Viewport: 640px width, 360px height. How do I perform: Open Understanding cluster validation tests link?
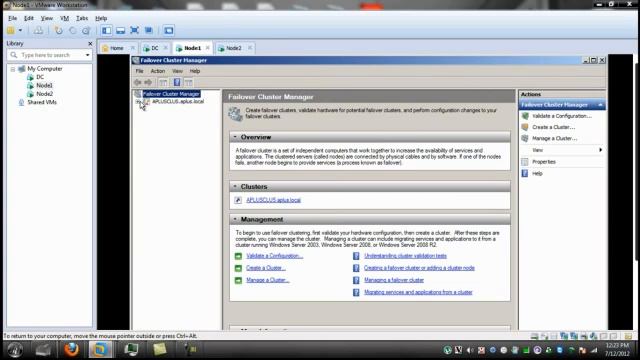click(x=405, y=256)
